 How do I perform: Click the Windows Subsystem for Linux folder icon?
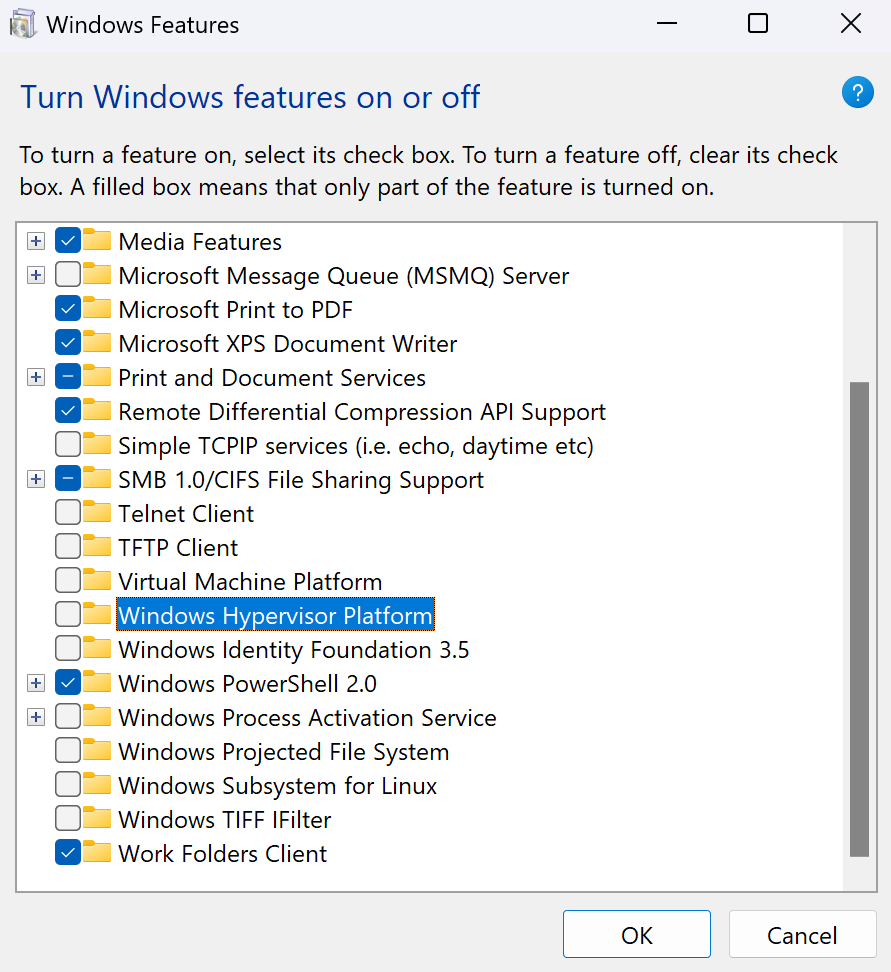97,785
